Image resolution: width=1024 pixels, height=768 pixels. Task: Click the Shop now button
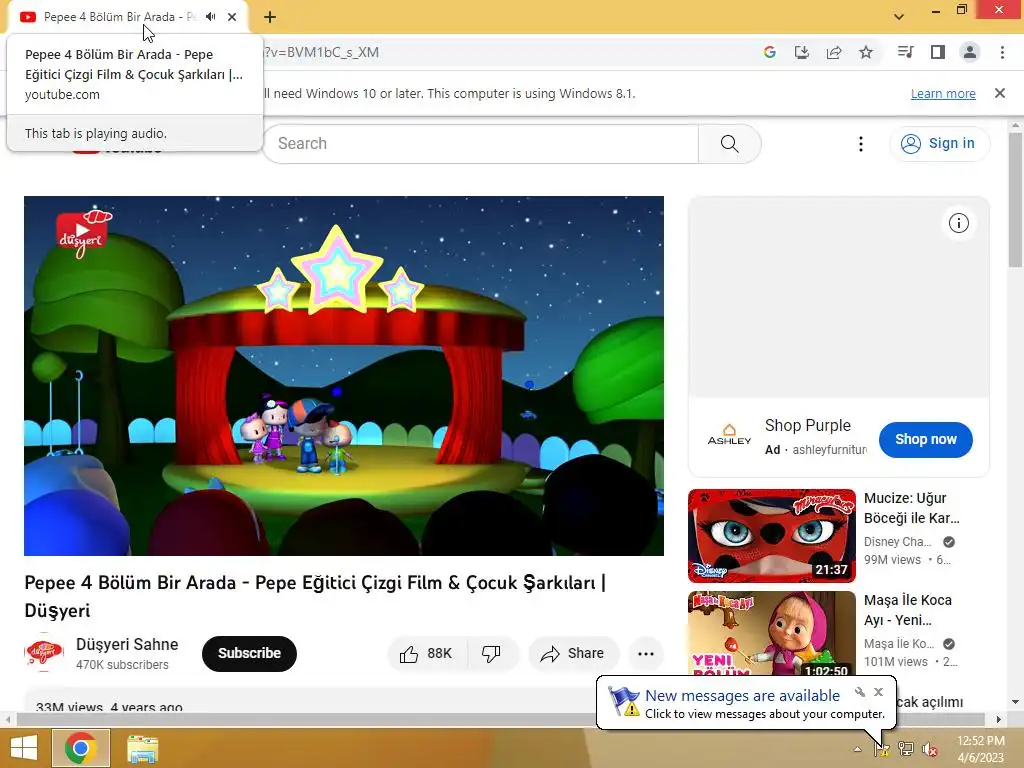(925, 440)
